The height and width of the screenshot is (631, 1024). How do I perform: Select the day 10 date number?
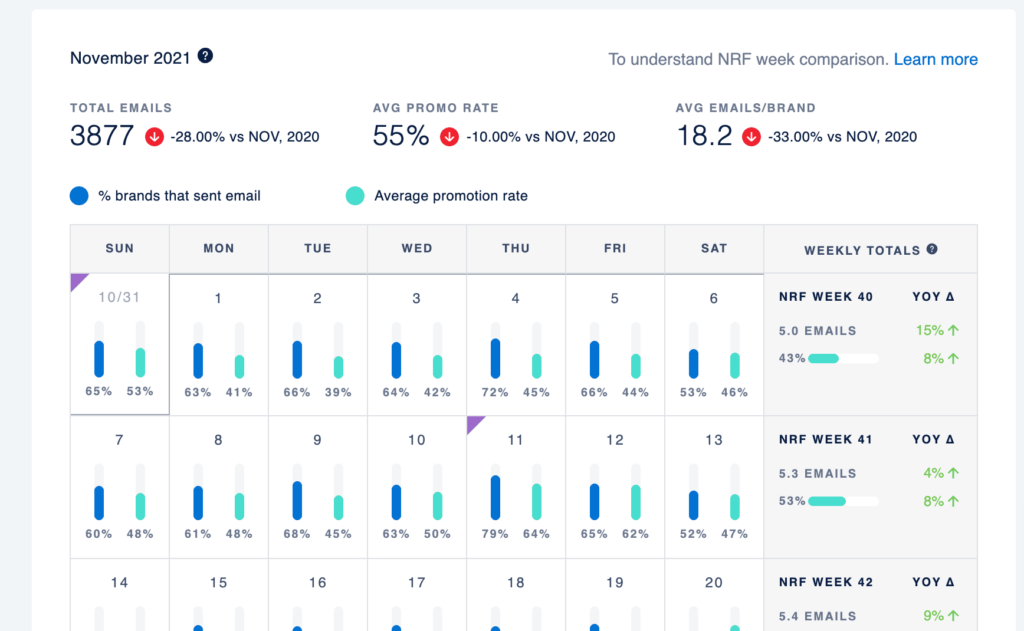[417, 440]
